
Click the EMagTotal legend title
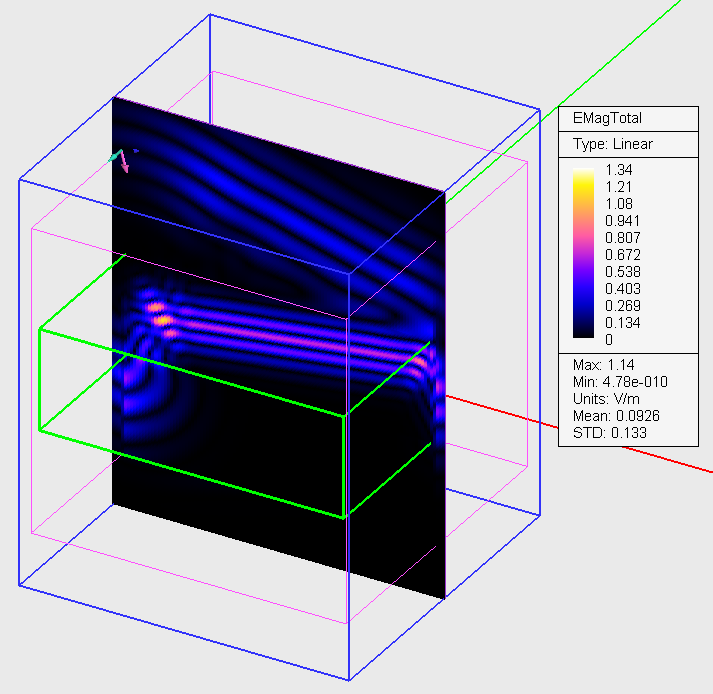607,118
